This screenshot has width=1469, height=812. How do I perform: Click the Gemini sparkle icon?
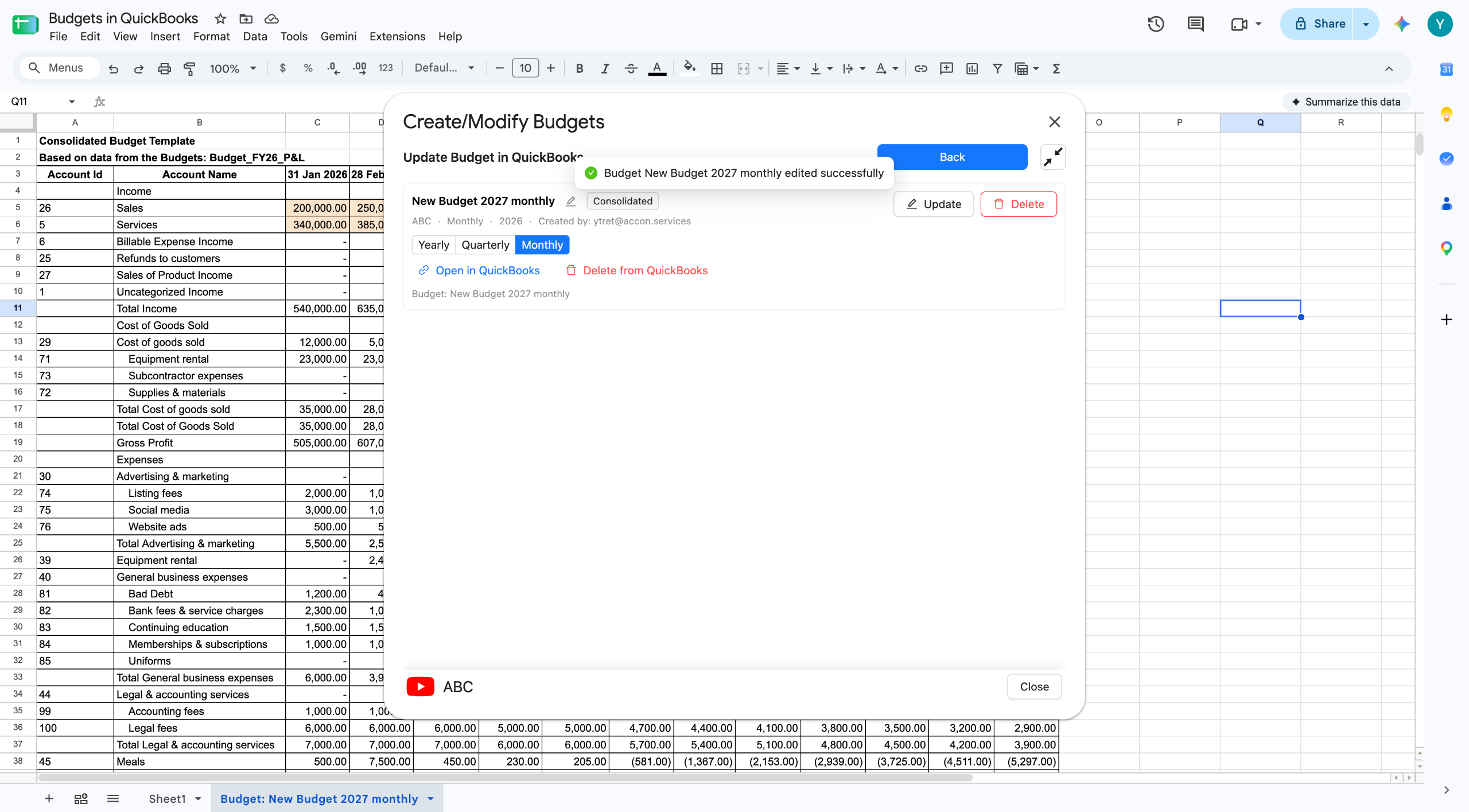pyautogui.click(x=1401, y=24)
